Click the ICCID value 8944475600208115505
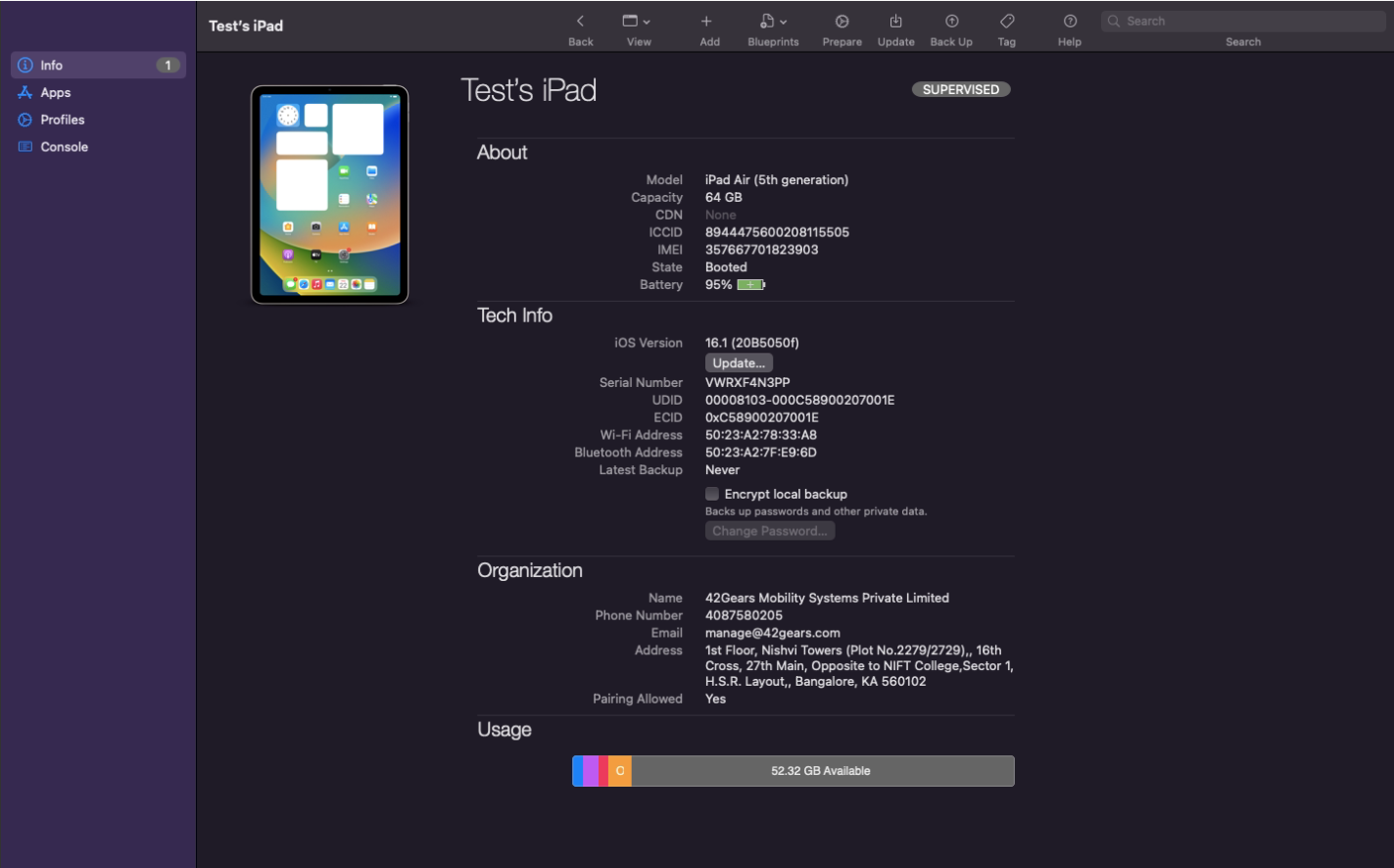Screen dimensions: 1394x868 777,232
